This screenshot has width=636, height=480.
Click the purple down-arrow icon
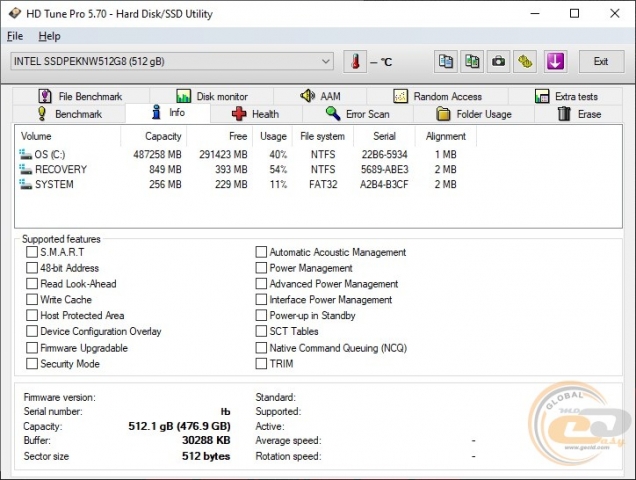pos(555,62)
